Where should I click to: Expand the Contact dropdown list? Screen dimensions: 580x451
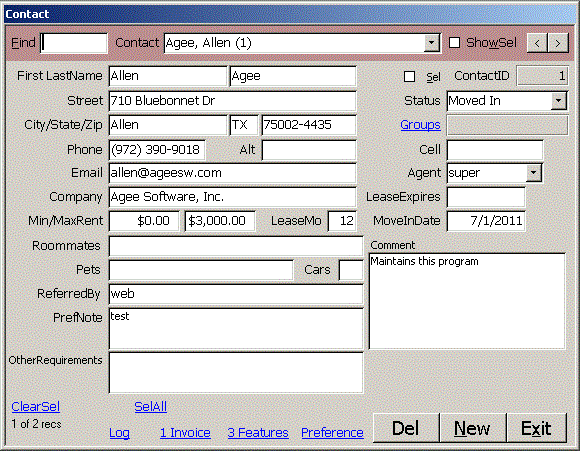[431, 43]
